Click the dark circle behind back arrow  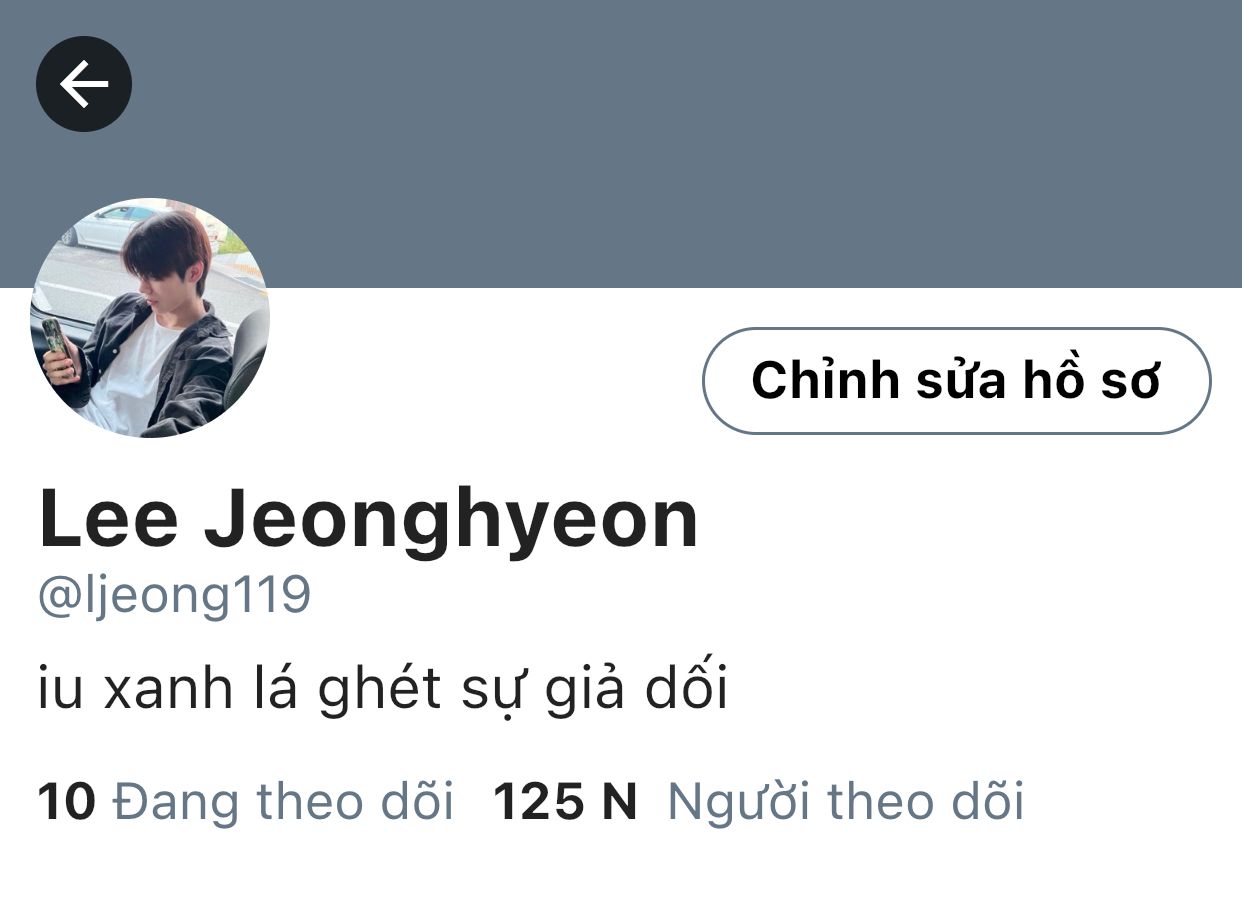[84, 84]
